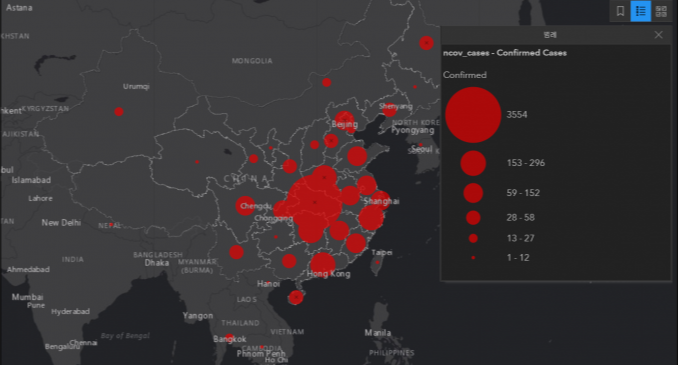Click the largest legend circle for 3554

pyautogui.click(x=473, y=115)
